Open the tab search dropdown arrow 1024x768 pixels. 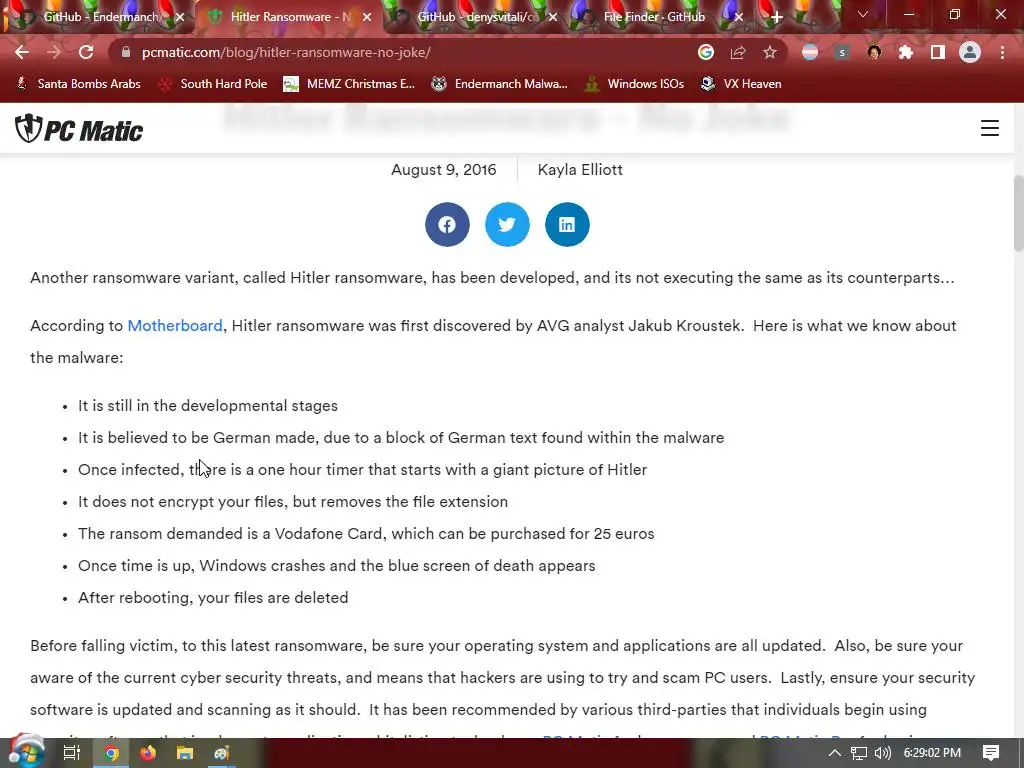click(x=863, y=14)
